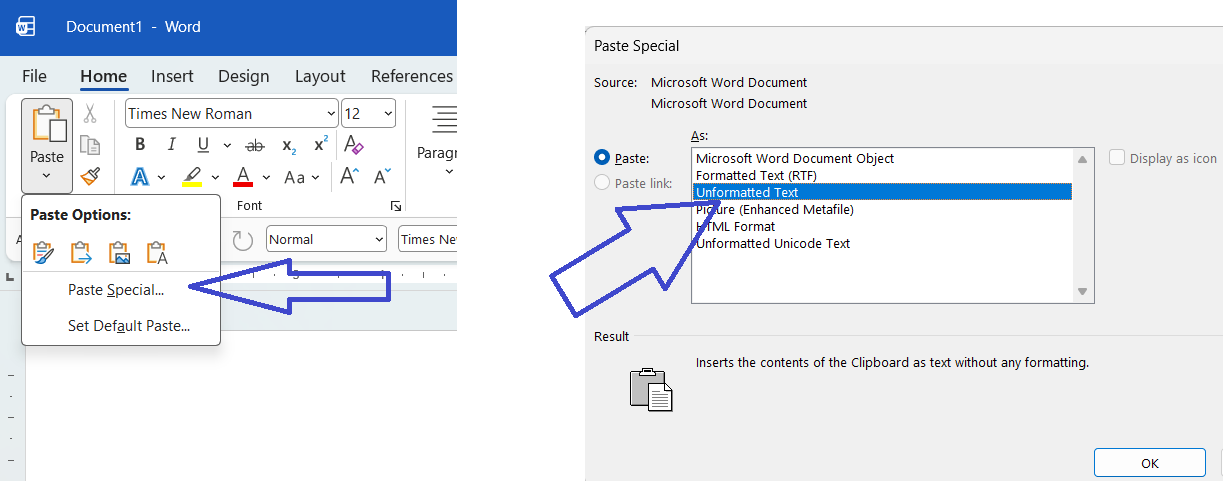Apply Strikethrough formatting

tap(255, 145)
